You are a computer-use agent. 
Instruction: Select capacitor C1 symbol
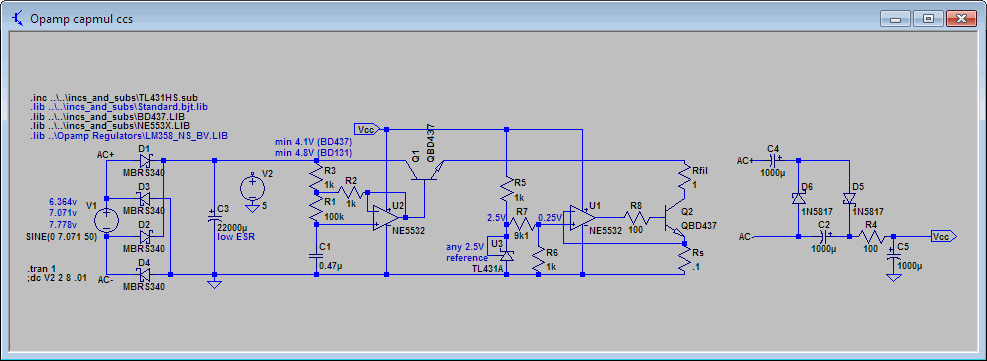pyautogui.click(x=315, y=255)
